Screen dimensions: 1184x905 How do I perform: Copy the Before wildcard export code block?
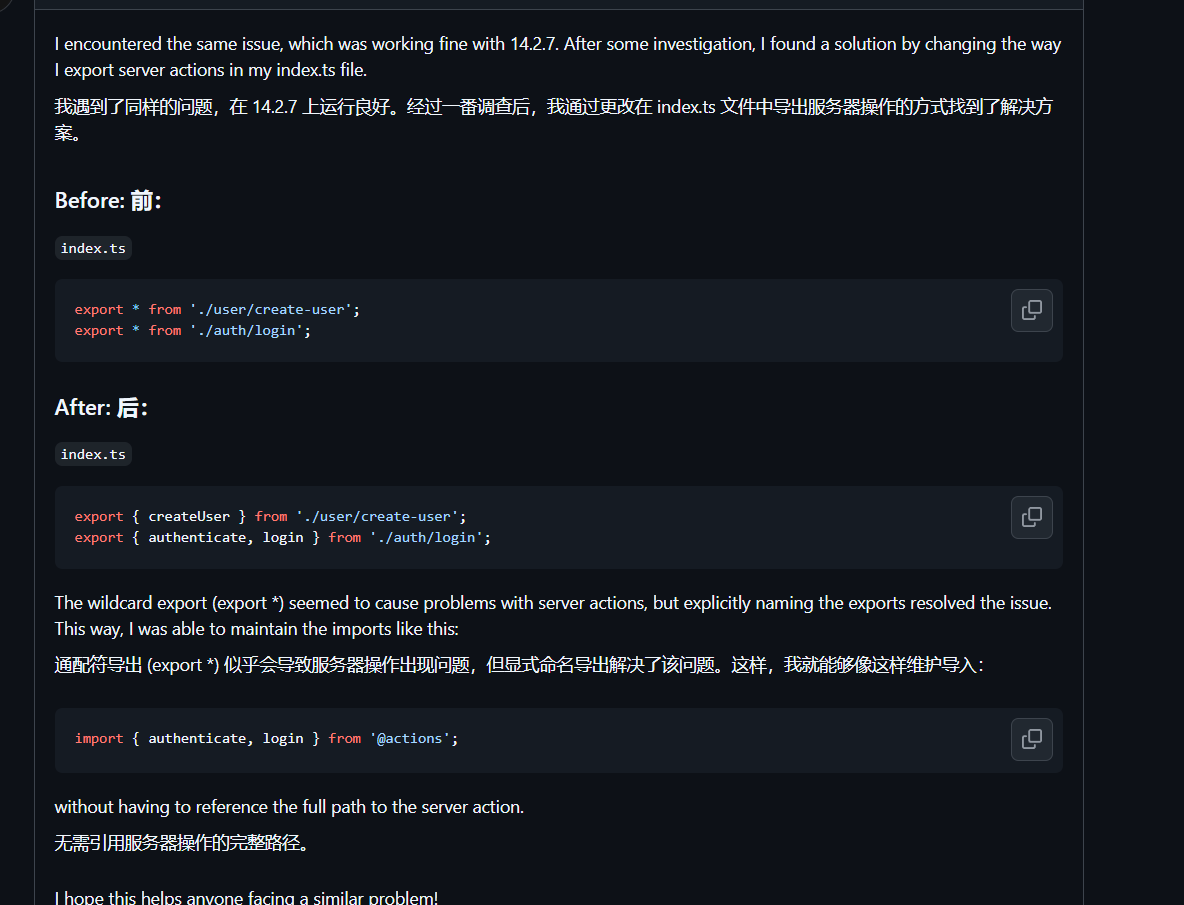point(1031,310)
